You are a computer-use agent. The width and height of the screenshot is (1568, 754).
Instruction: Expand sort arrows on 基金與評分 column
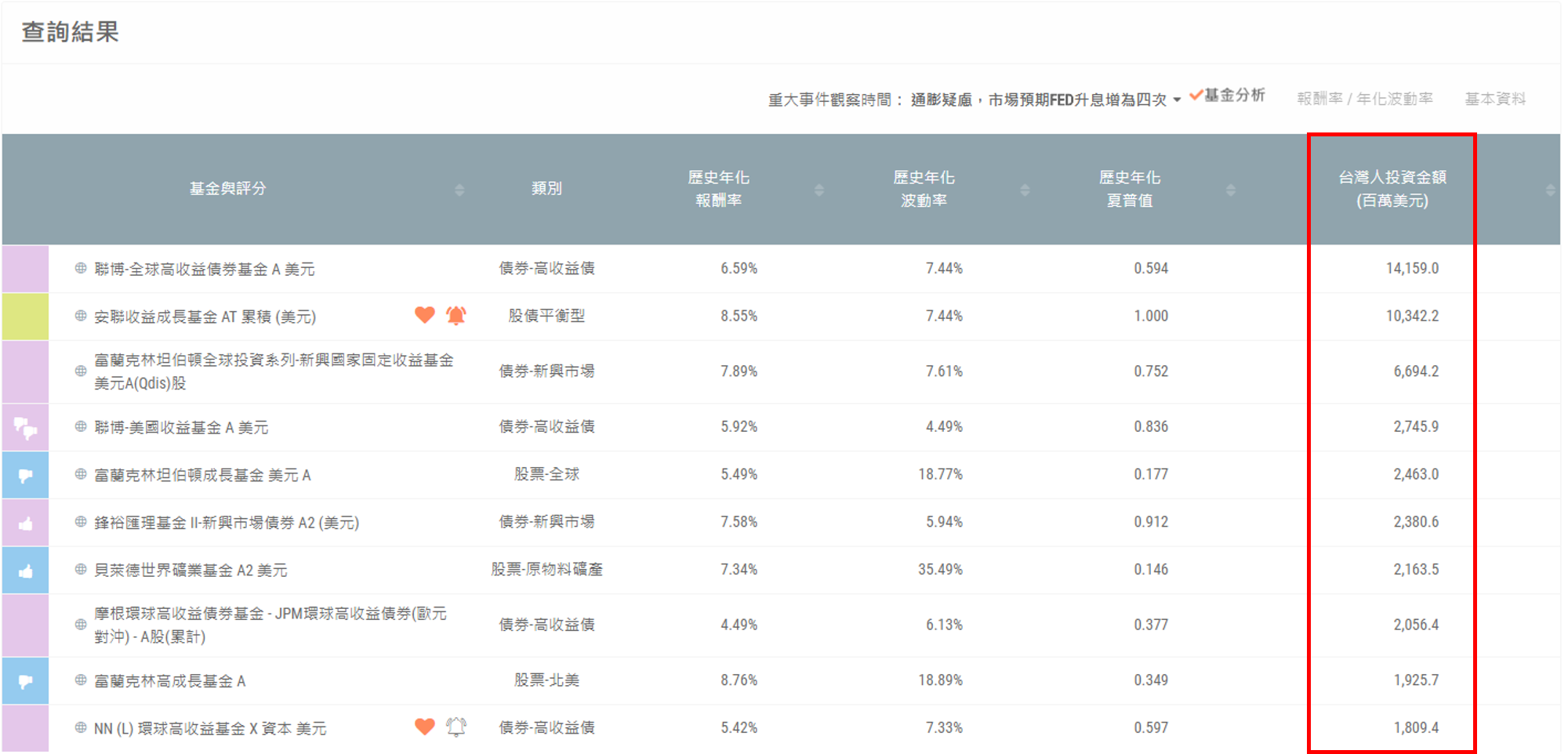tap(460, 189)
